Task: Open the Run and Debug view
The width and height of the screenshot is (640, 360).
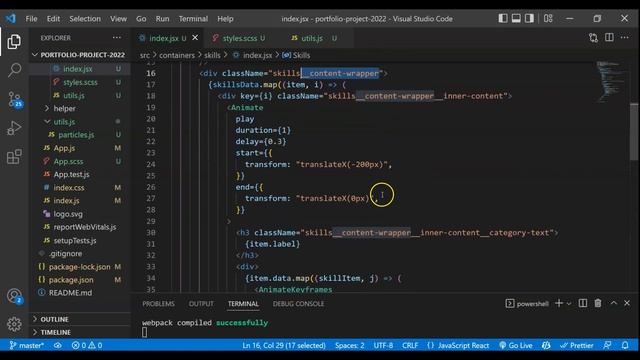Action: (x=14, y=128)
